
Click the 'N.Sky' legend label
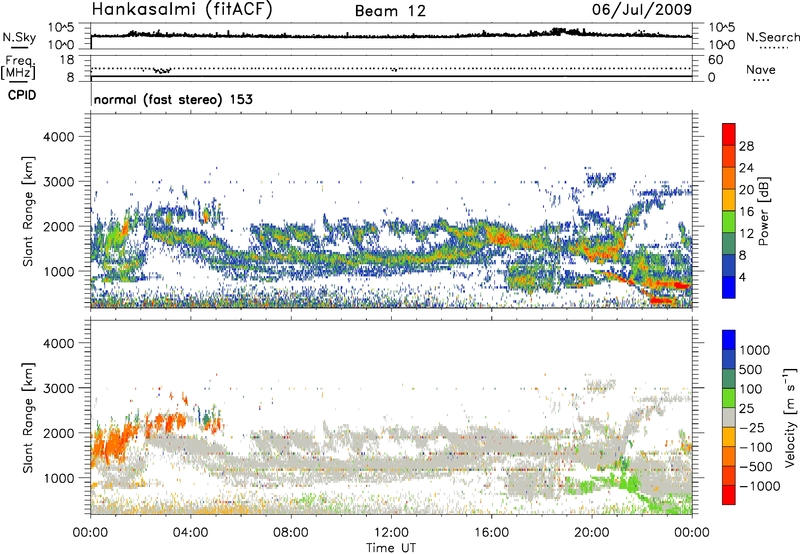coord(19,37)
